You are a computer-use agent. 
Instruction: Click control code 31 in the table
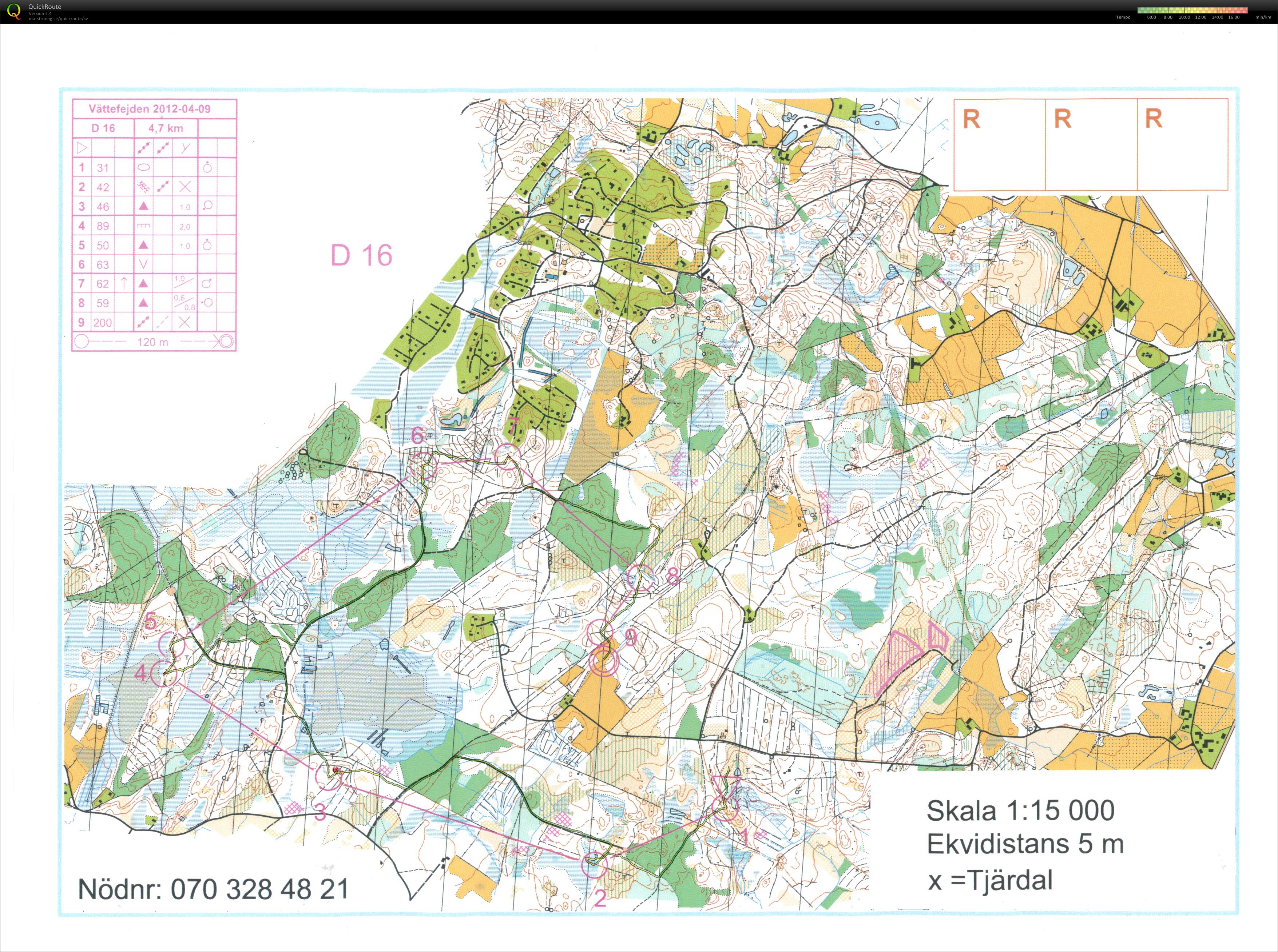point(103,168)
